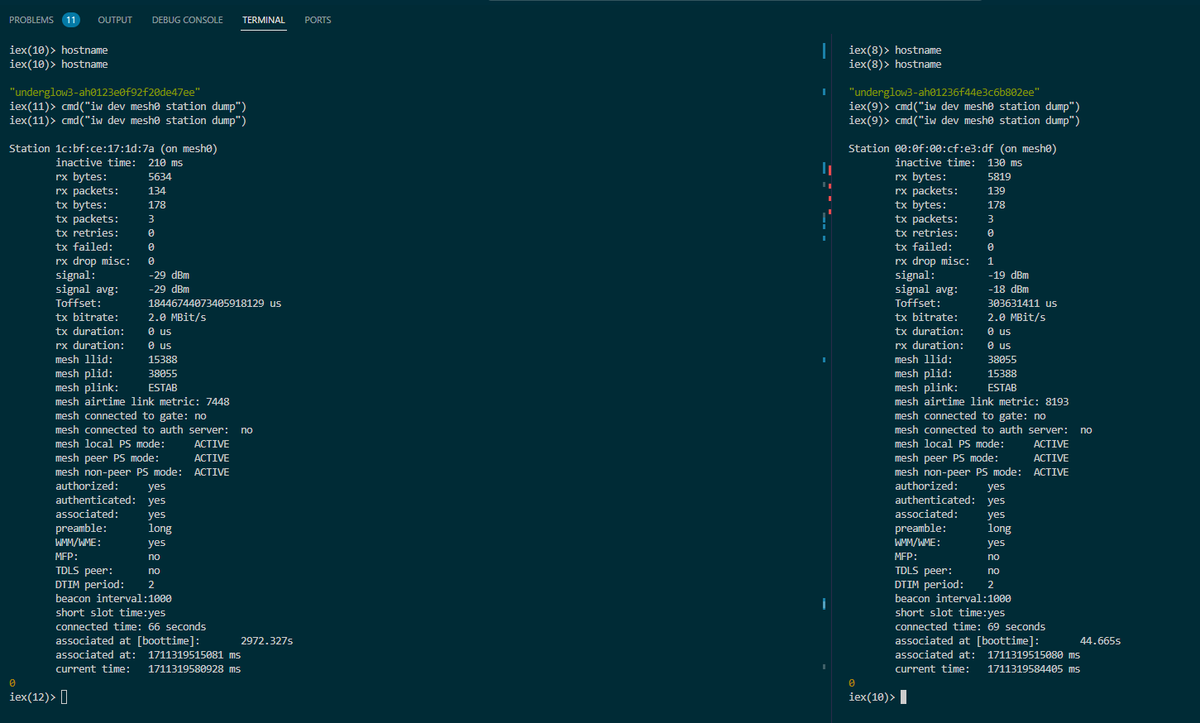Click rx packets value 139
1200x723 pixels.
(996, 190)
